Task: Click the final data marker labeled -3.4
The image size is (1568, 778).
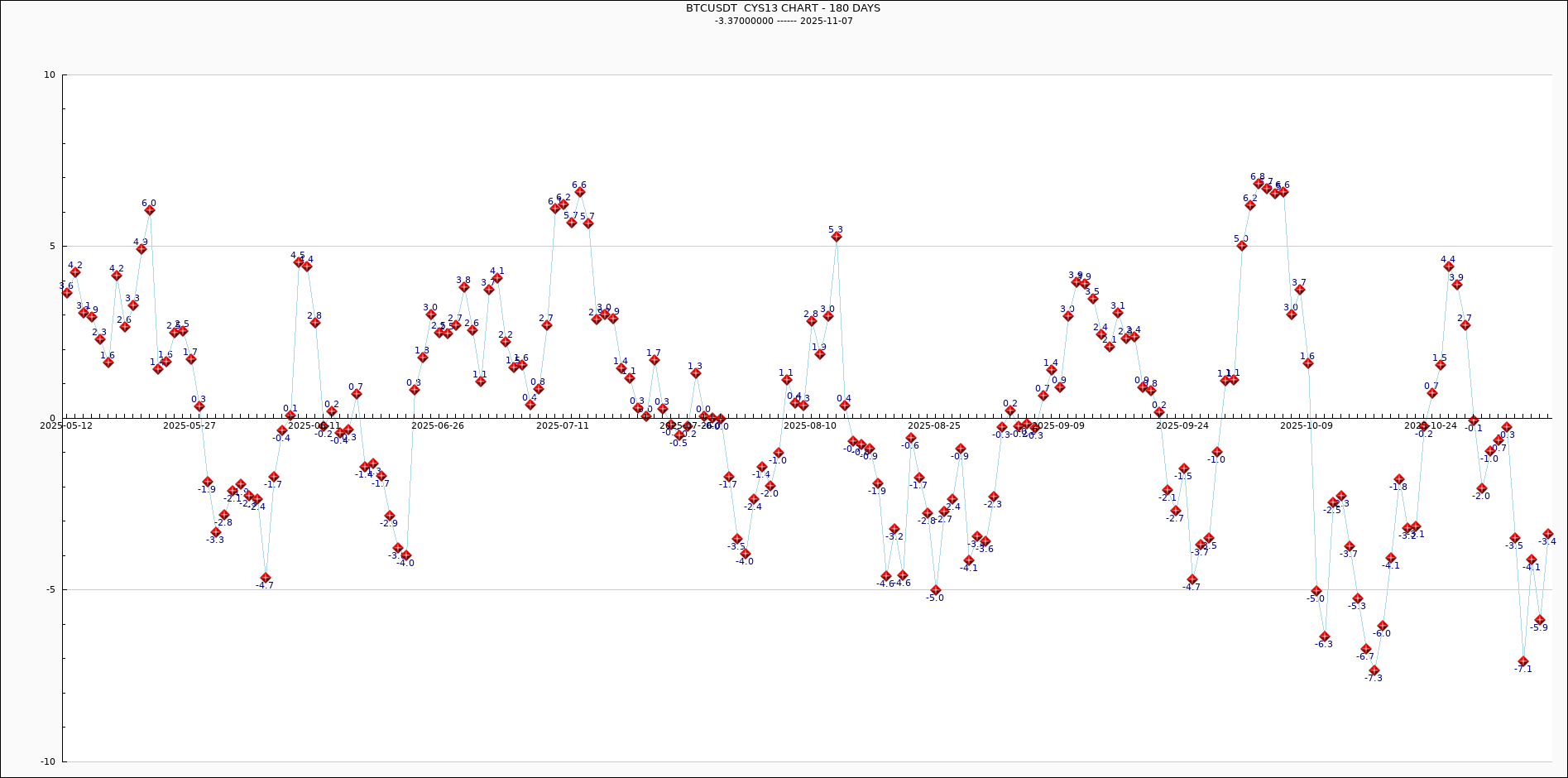Action: pos(1548,535)
